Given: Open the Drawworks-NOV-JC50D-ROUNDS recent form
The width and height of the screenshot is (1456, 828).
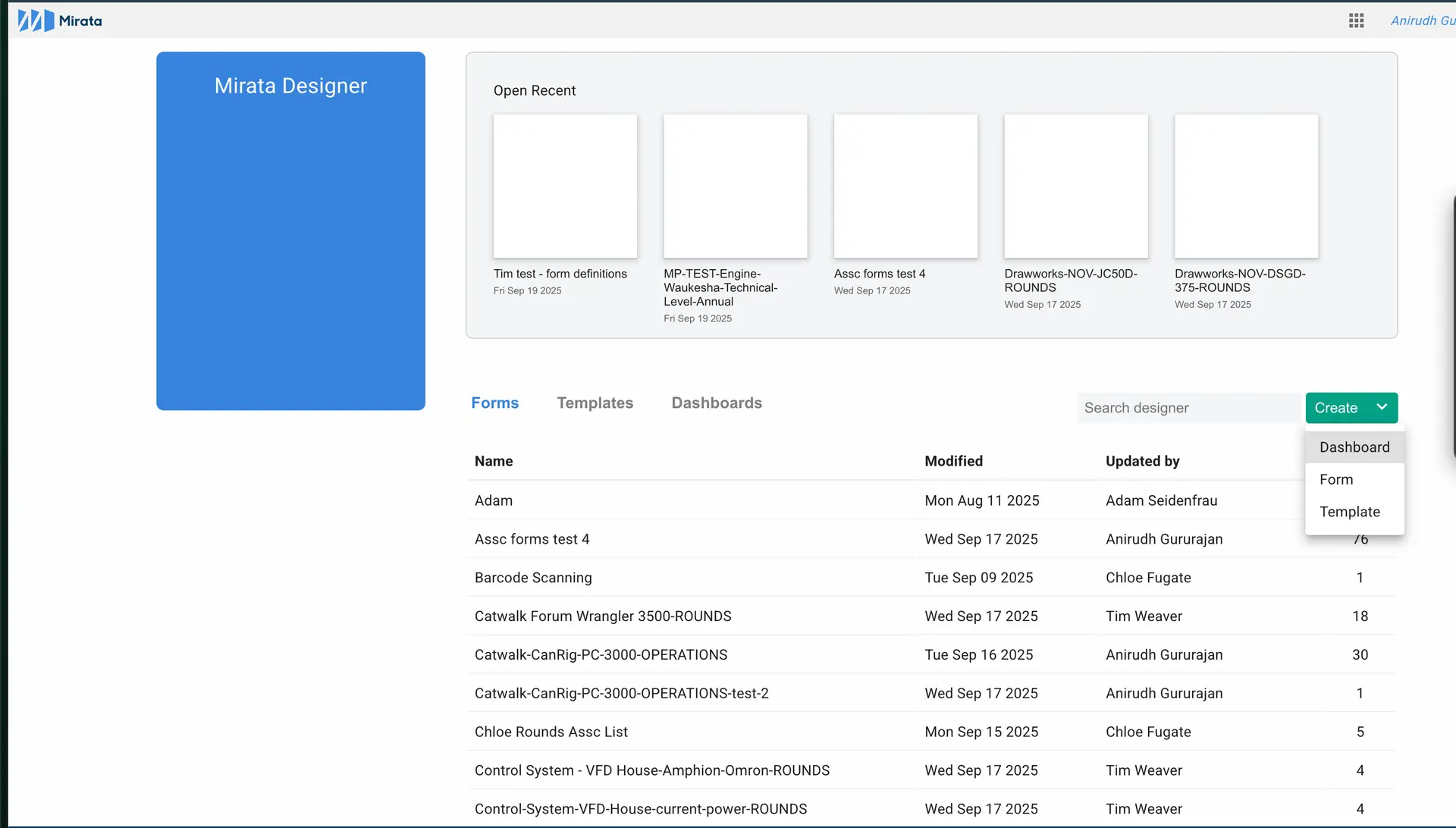Looking at the screenshot, I should click(x=1076, y=187).
